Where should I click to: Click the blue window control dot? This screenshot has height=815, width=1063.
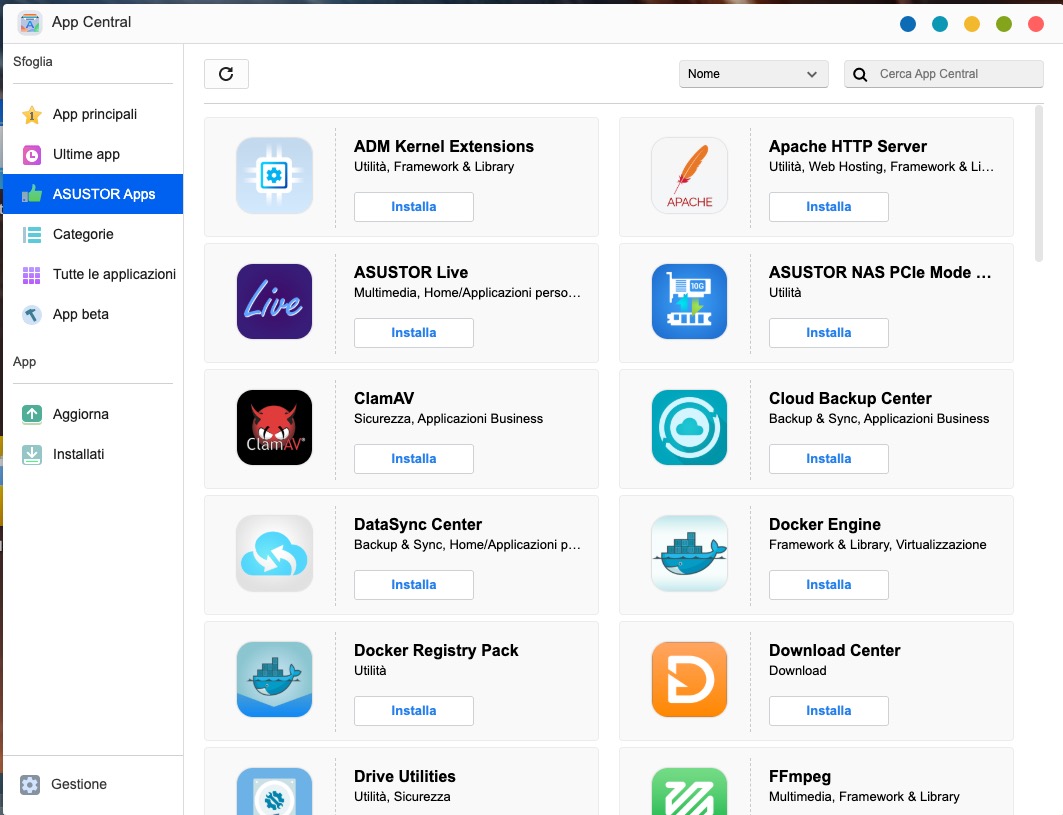tap(908, 24)
